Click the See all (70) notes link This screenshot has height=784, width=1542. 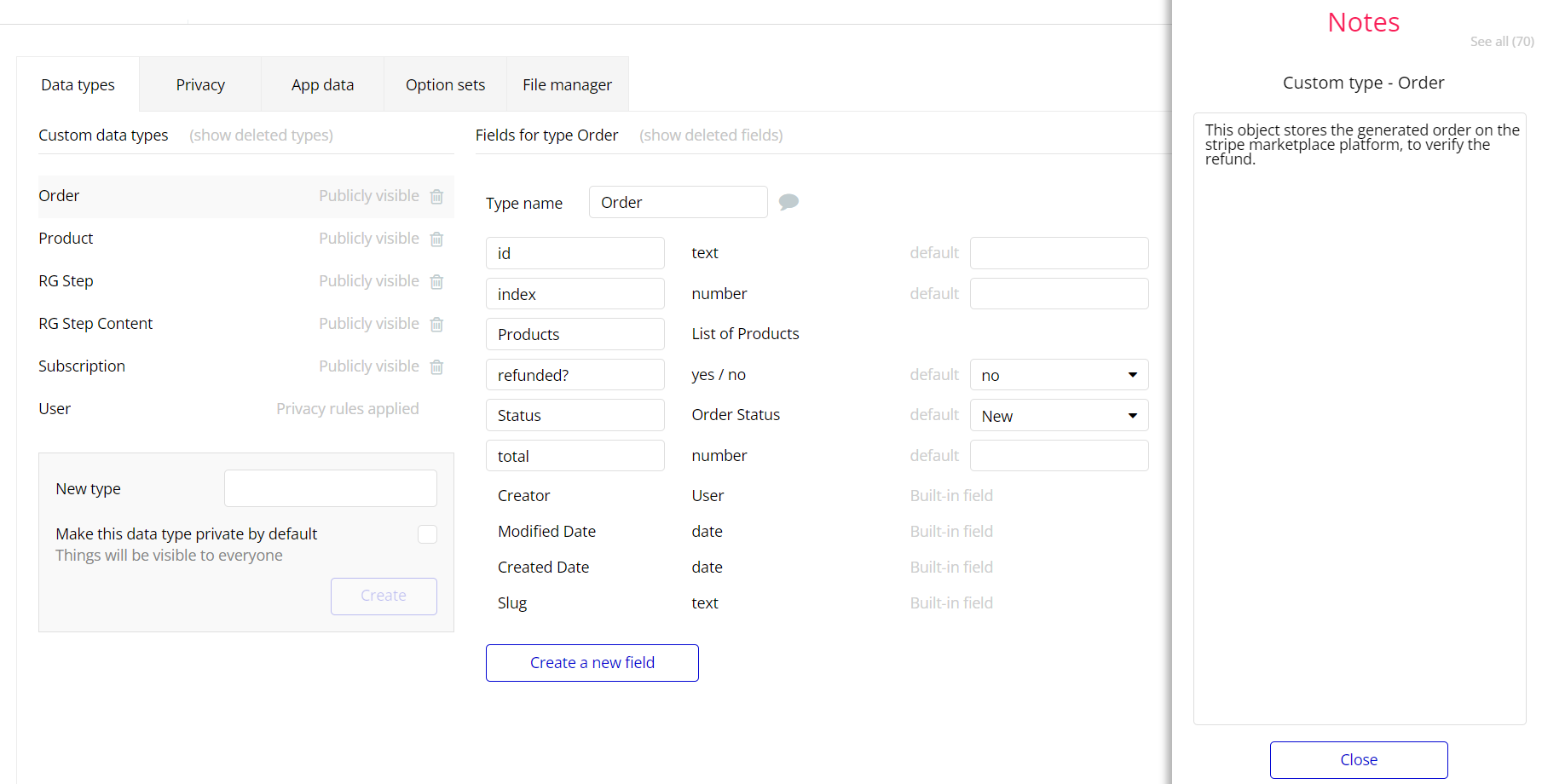[x=1501, y=42]
